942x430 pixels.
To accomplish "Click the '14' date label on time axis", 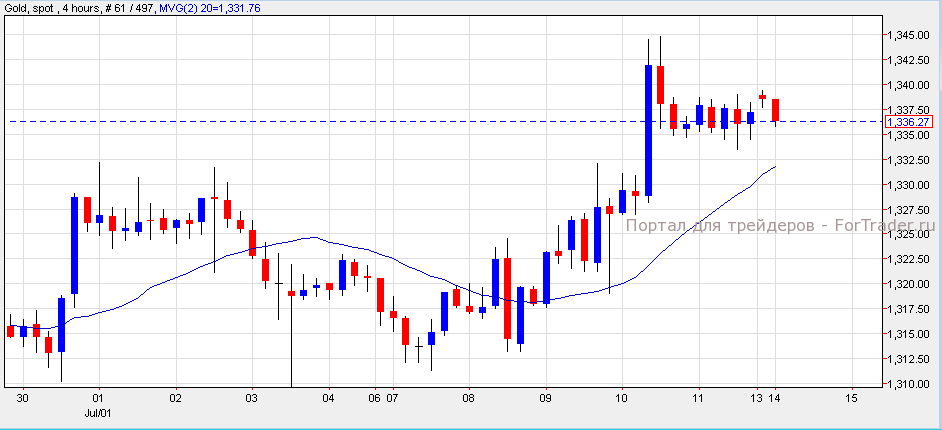I will [x=775, y=398].
